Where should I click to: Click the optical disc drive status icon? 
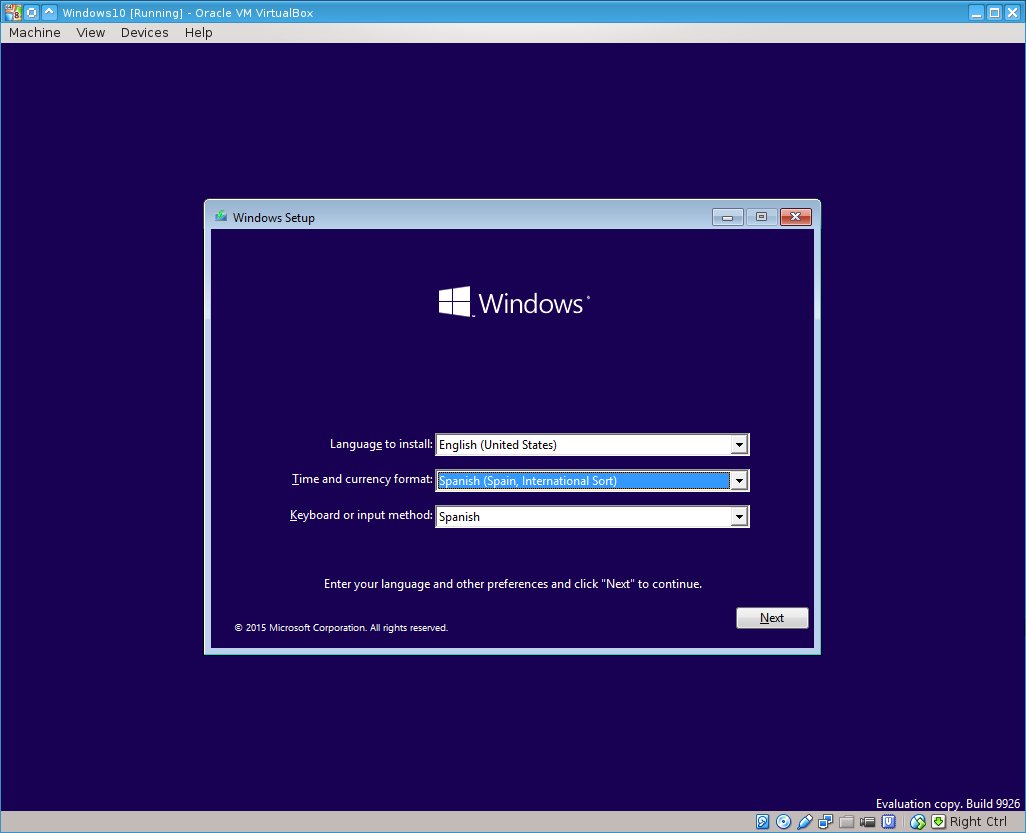tap(783, 822)
